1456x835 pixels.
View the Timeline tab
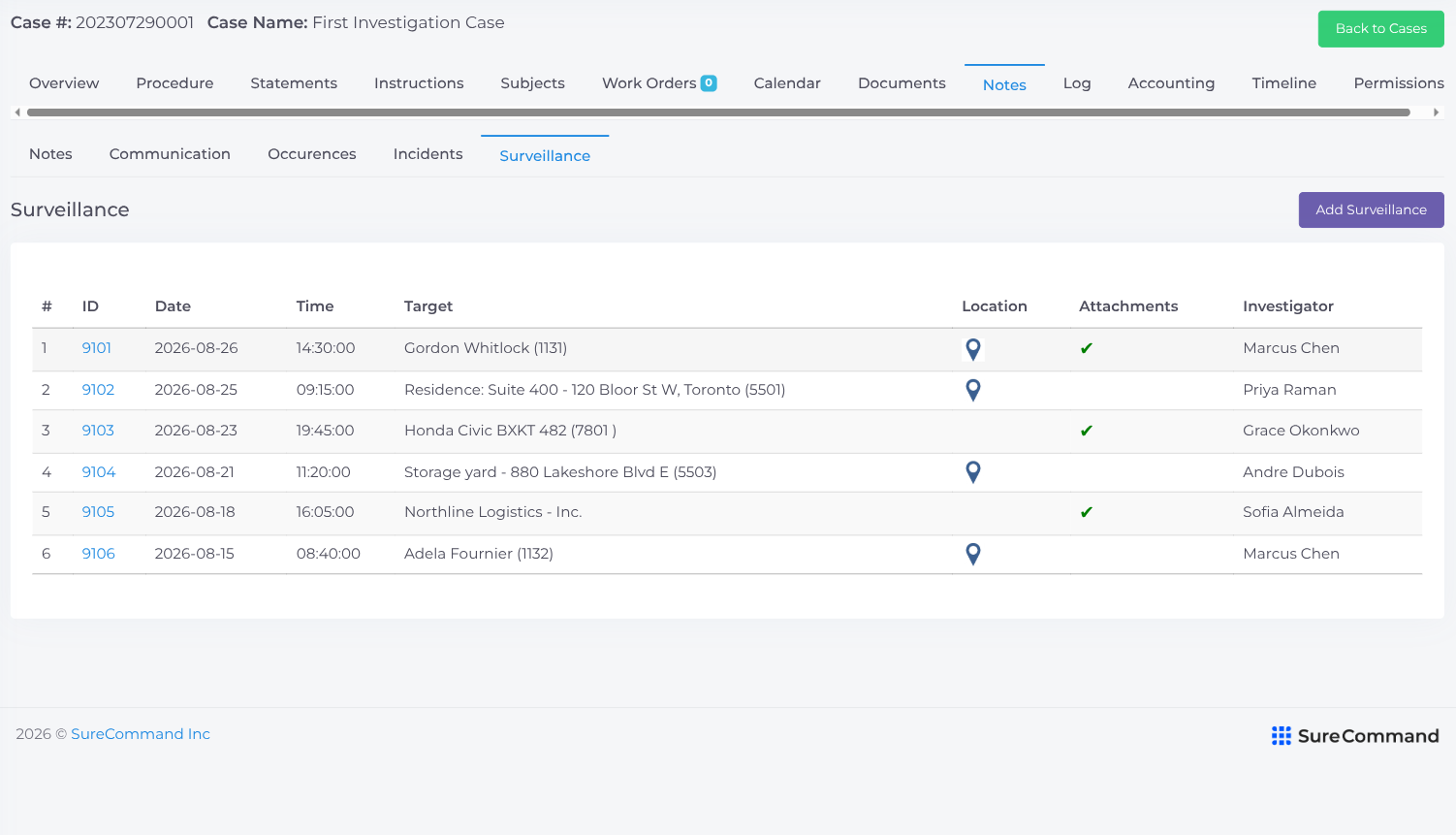coord(1283,83)
